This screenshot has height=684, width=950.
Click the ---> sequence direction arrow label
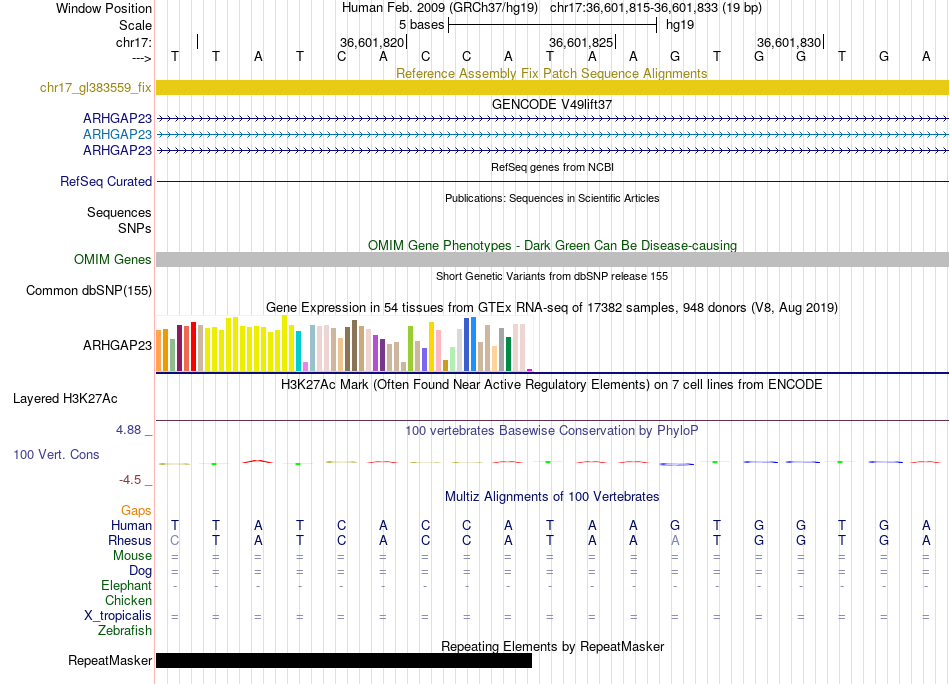(141, 58)
